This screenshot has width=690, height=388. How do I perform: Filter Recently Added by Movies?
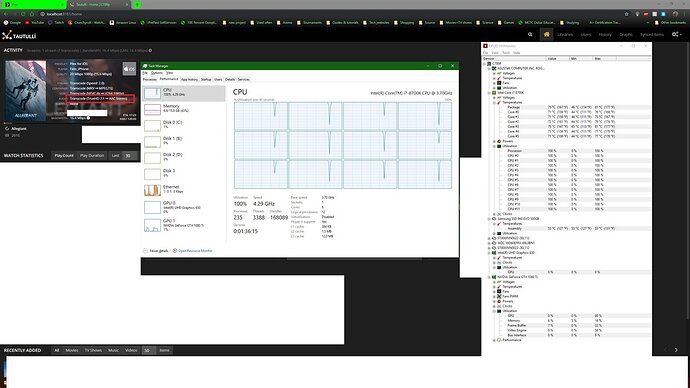click(x=72, y=351)
